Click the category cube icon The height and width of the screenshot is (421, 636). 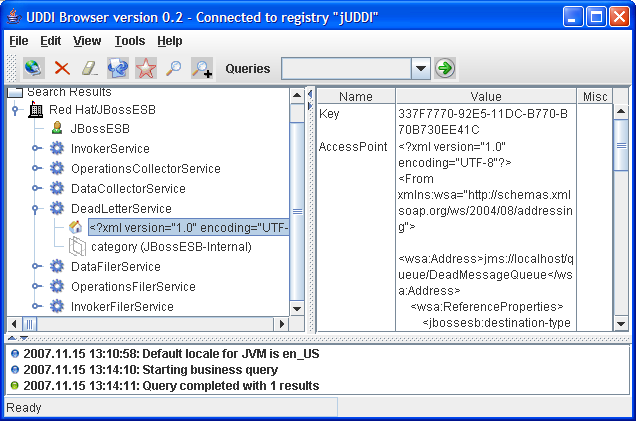(x=77, y=247)
